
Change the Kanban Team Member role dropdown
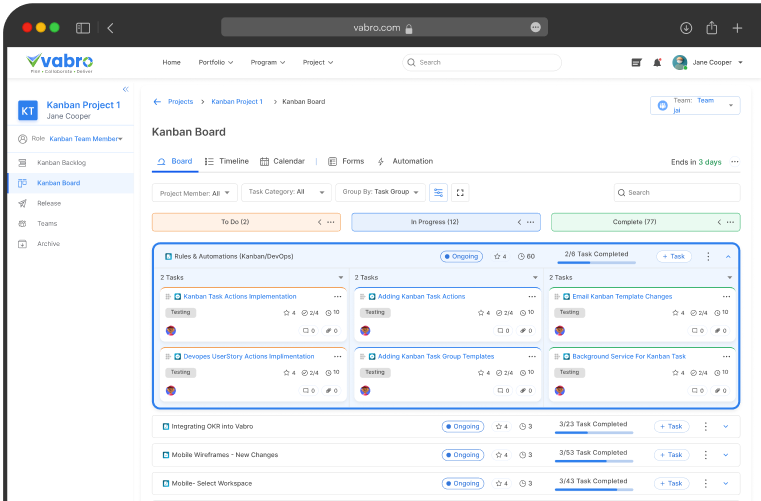click(86, 139)
